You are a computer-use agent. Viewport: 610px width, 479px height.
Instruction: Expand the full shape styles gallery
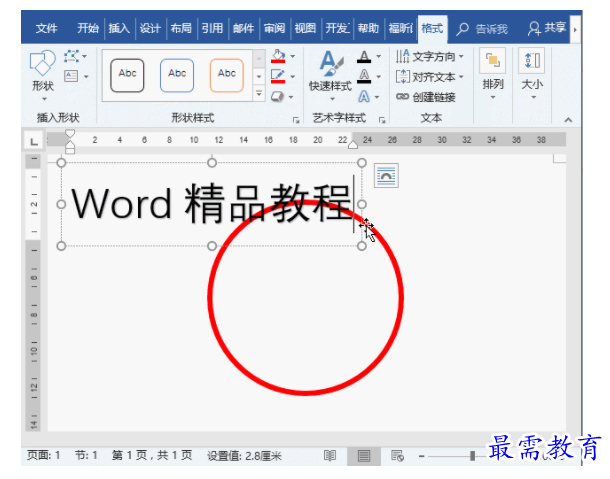pyautogui.click(x=259, y=93)
